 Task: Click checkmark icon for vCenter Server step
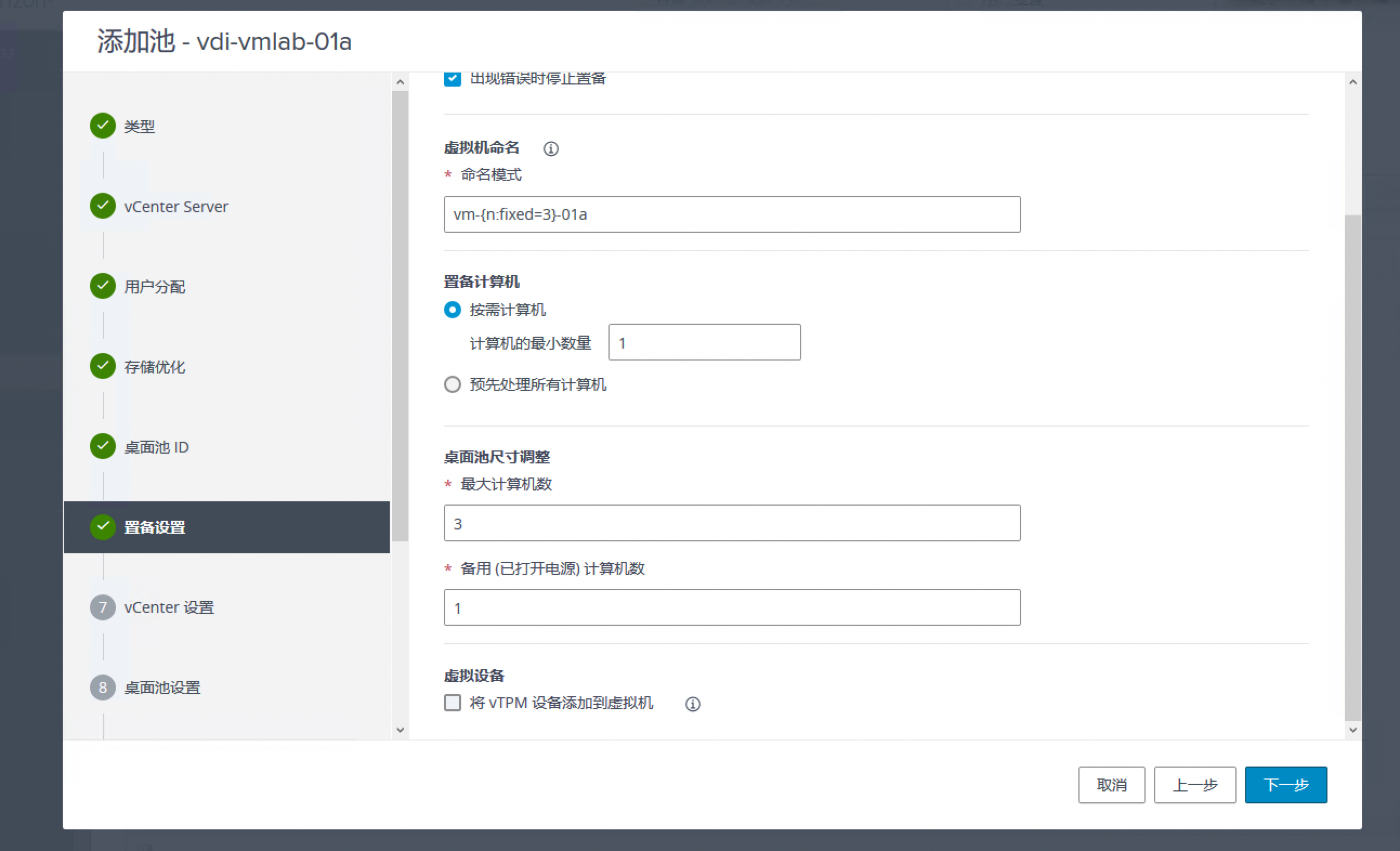pyautogui.click(x=103, y=206)
